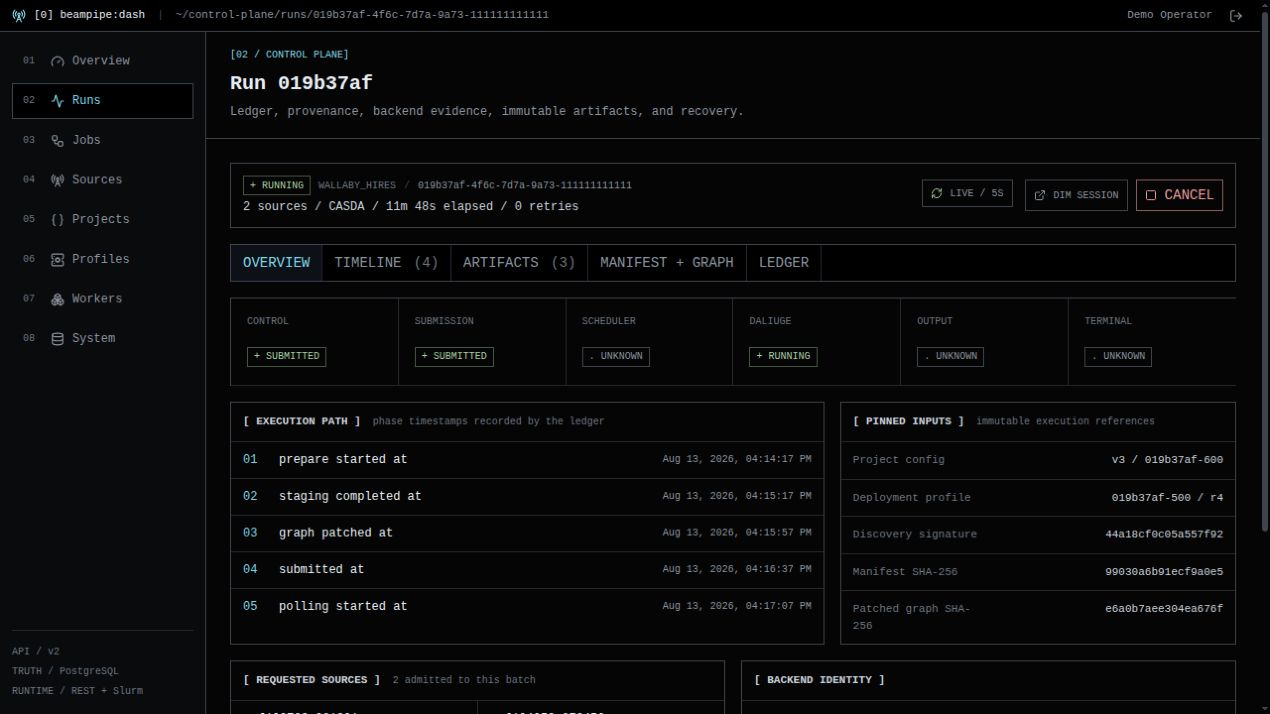Open the MANIFEST + GRAPH tab

pyautogui.click(x=667, y=262)
